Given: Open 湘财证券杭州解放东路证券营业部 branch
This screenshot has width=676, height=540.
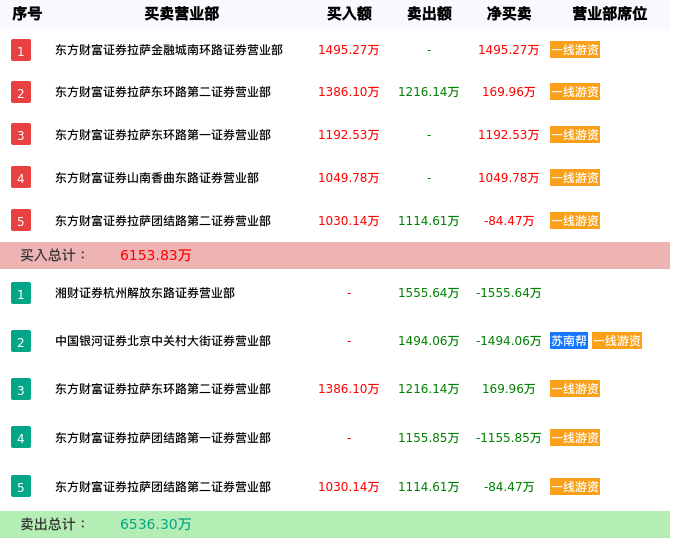Looking at the screenshot, I should point(145,293).
